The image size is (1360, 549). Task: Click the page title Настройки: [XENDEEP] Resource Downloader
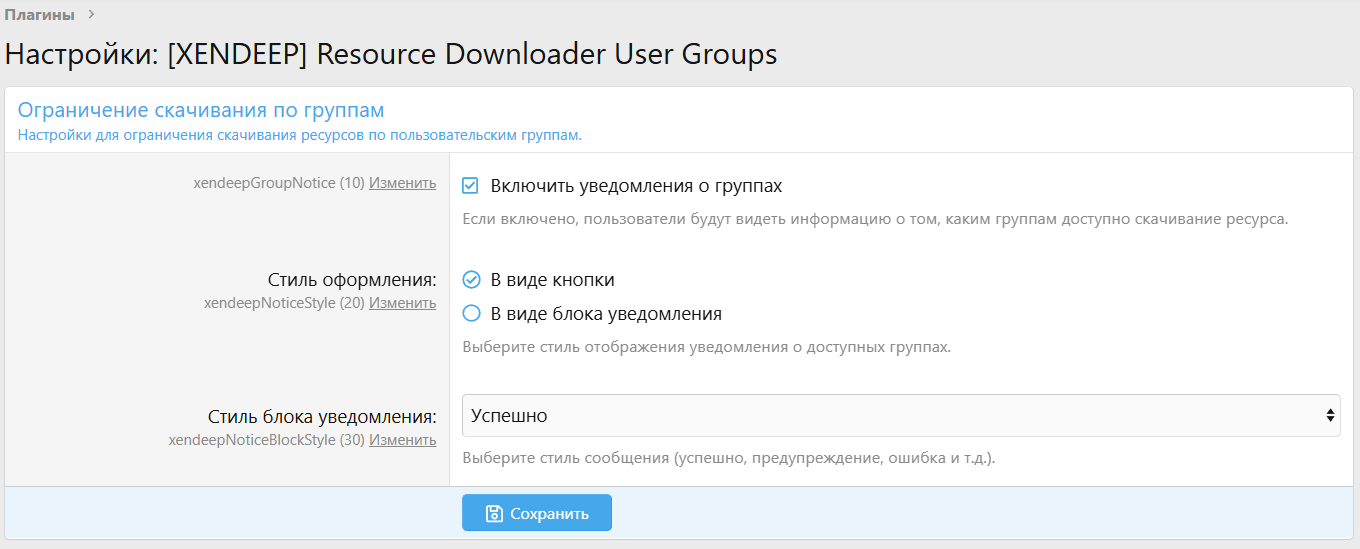[x=391, y=54]
